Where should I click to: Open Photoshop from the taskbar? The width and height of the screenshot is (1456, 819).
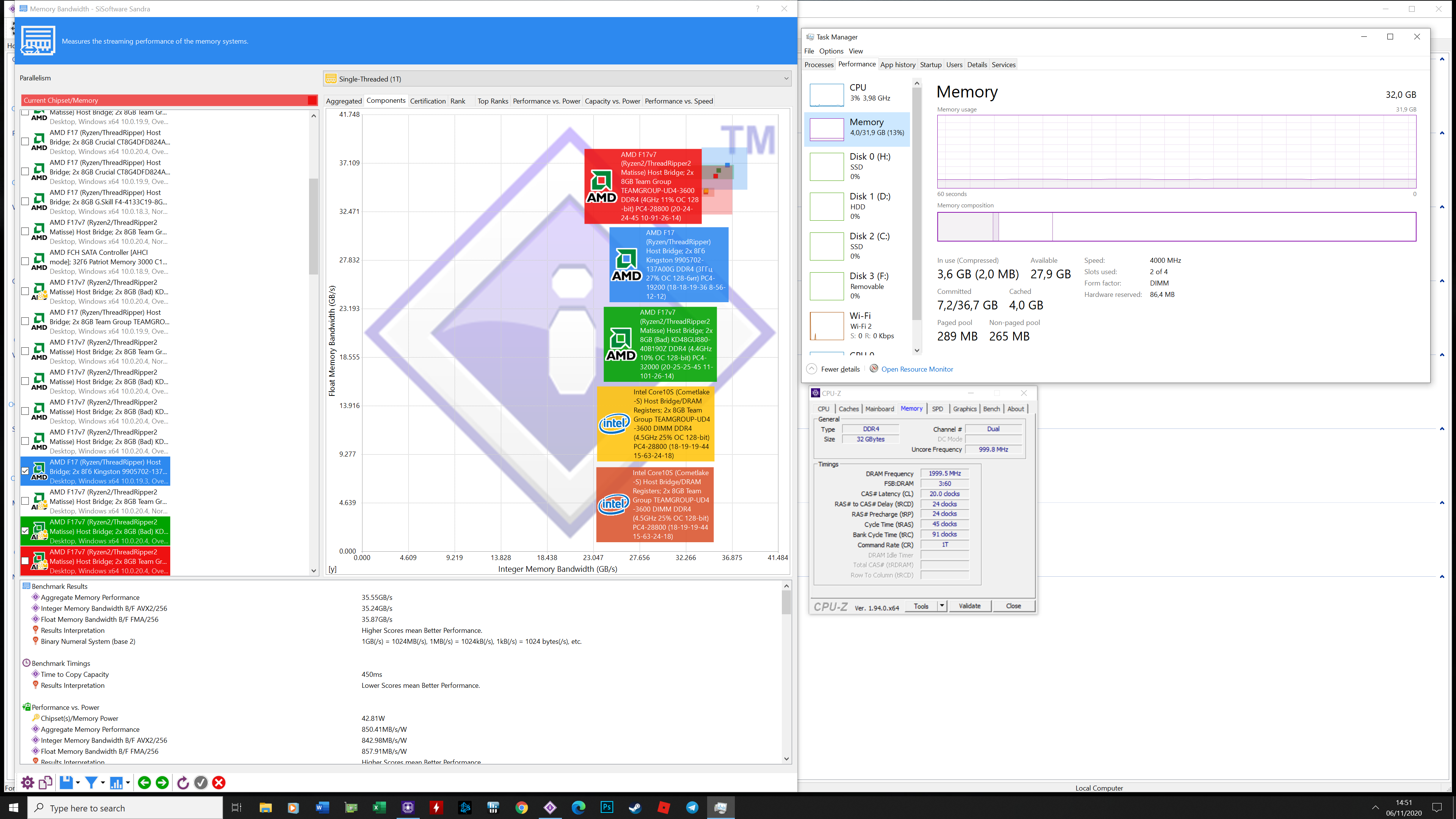607,807
